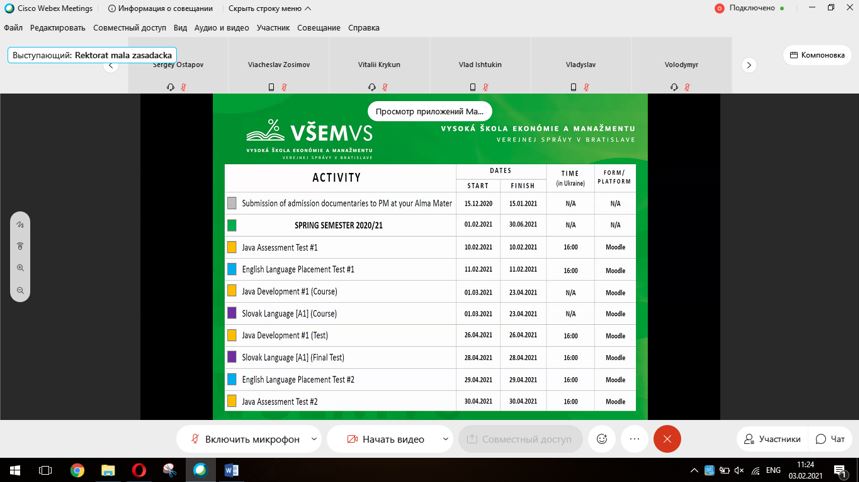The width and height of the screenshot is (859, 482).
Task: Leave meeting with the red X button
Action: pos(667,439)
